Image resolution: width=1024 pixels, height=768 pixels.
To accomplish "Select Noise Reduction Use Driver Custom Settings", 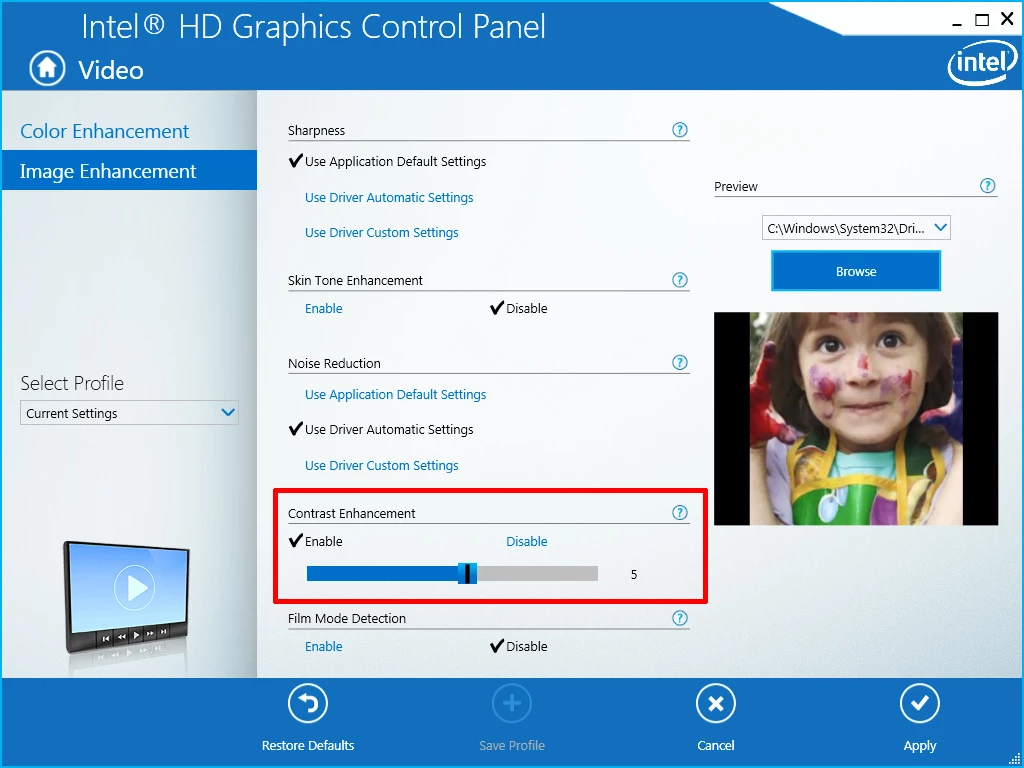I will click(381, 466).
